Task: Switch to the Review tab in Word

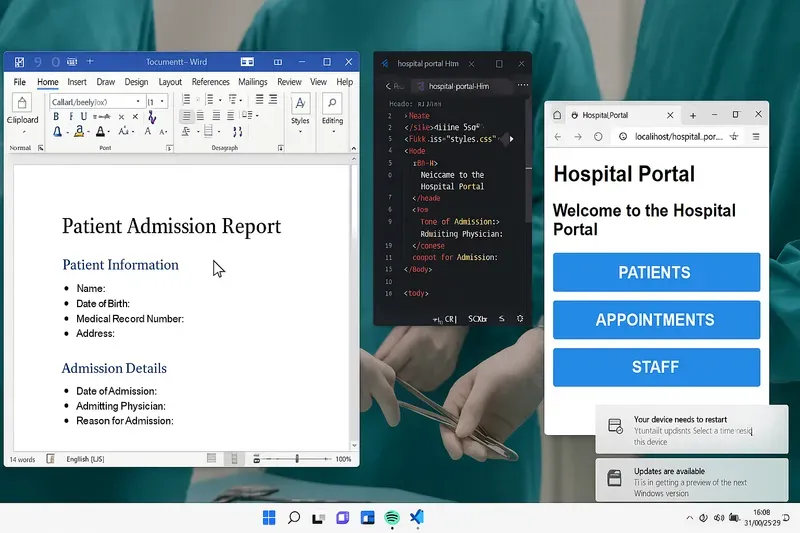Action: [289, 82]
